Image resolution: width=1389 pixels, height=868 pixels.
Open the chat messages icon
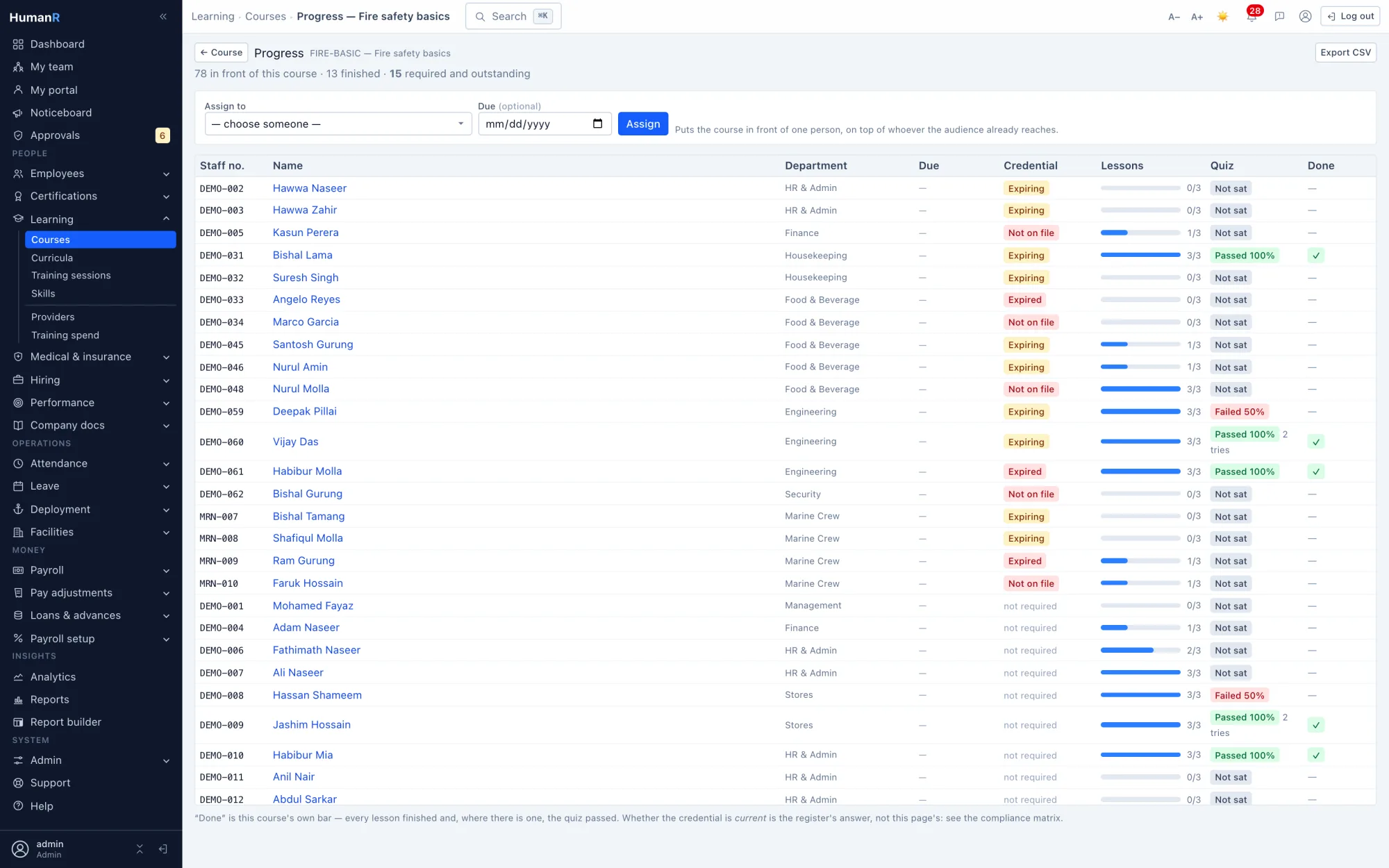[1279, 17]
